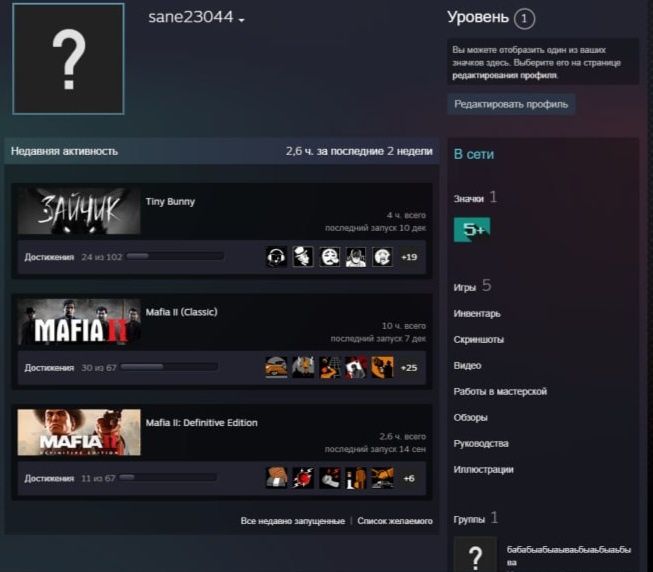Click Tiny Bunny achievements progress bar
Screen dimensions: 653x572
(x=175, y=256)
